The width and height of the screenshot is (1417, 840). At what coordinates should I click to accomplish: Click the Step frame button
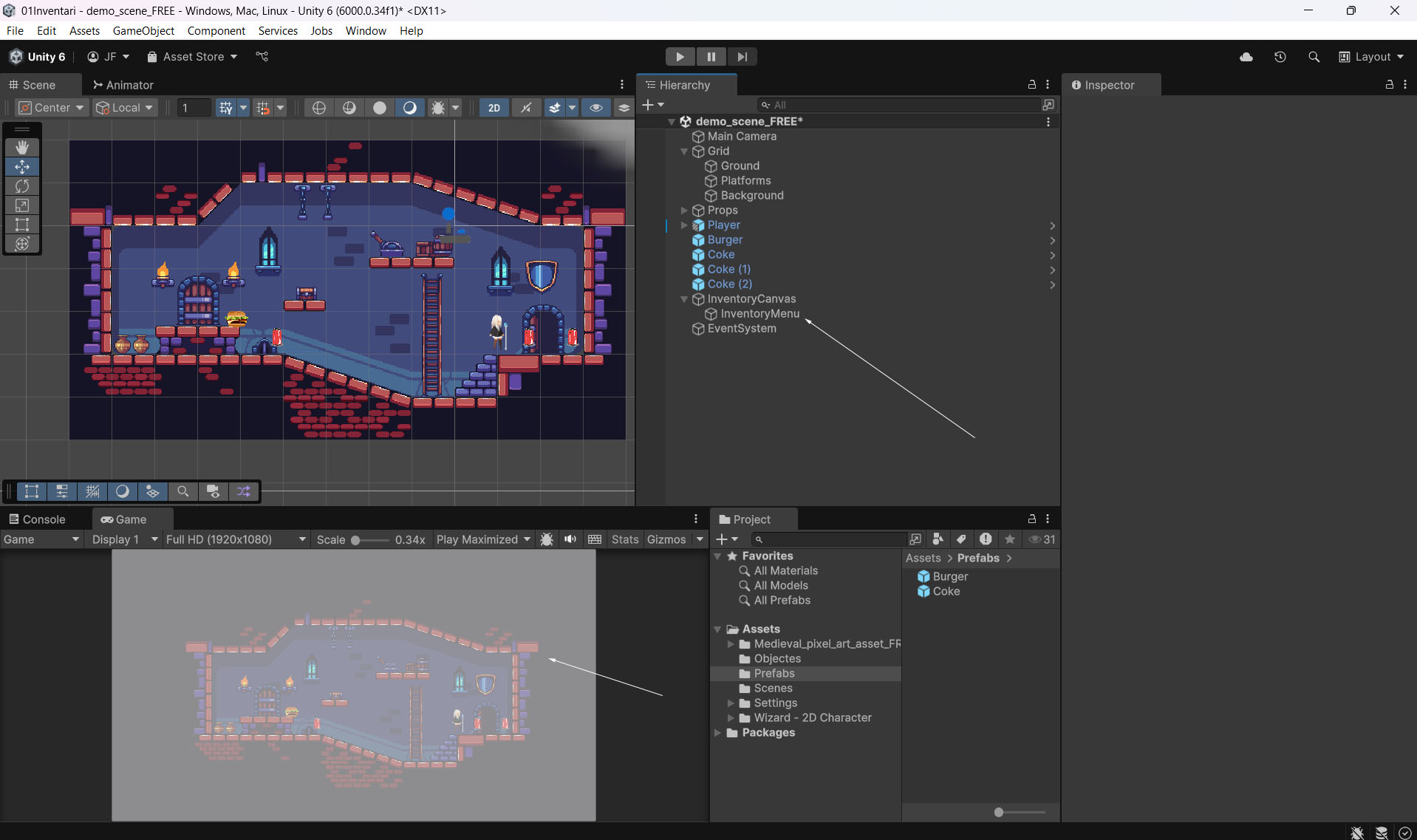pyautogui.click(x=742, y=57)
